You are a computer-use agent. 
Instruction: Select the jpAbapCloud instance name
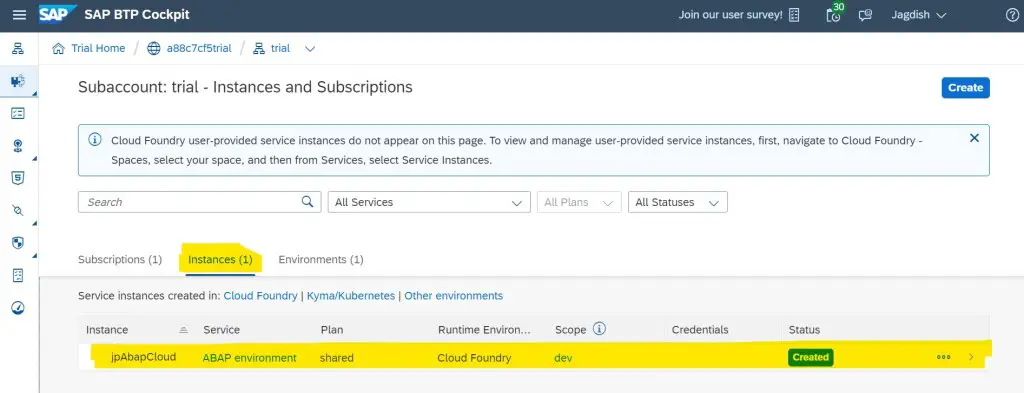(x=144, y=357)
